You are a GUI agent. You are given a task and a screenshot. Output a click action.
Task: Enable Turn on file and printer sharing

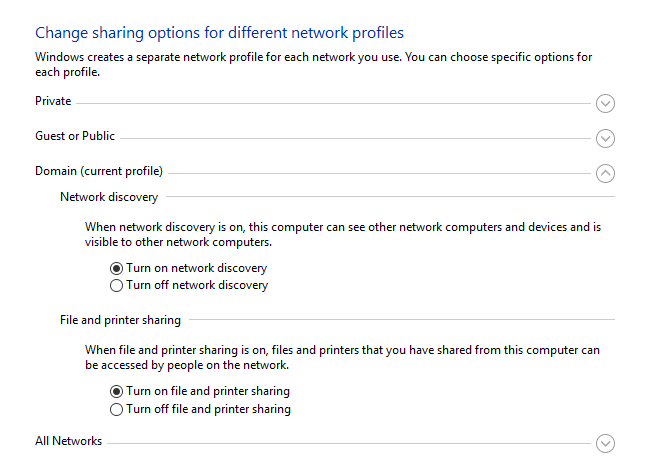point(117,391)
